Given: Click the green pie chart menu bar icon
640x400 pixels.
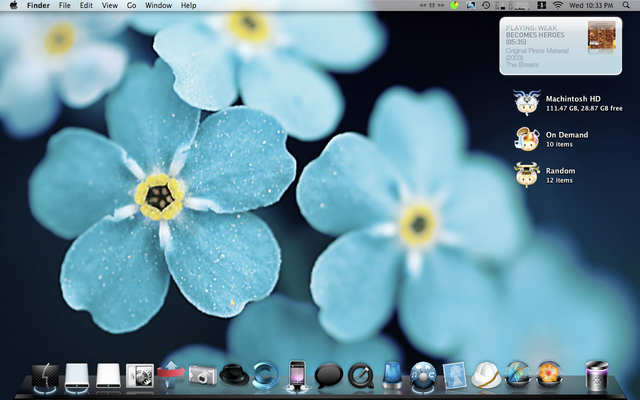Looking at the screenshot, I should pyautogui.click(x=454, y=5).
